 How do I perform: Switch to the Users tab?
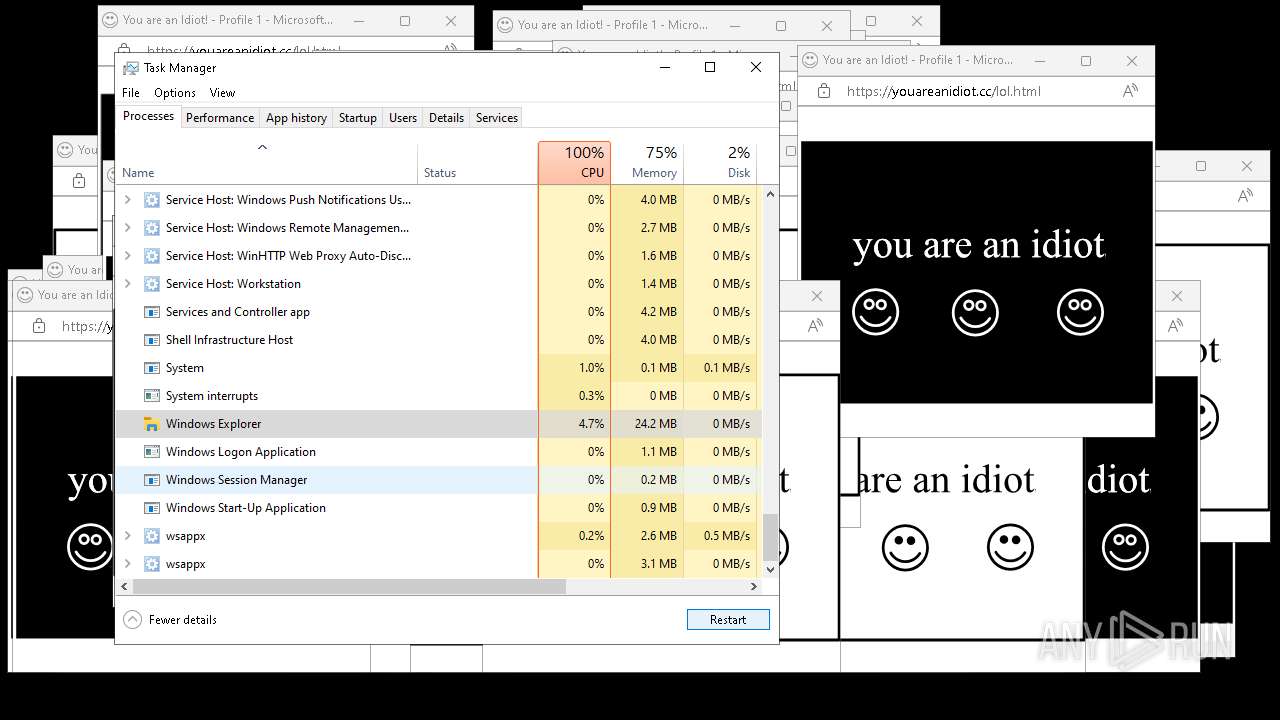[x=403, y=118]
